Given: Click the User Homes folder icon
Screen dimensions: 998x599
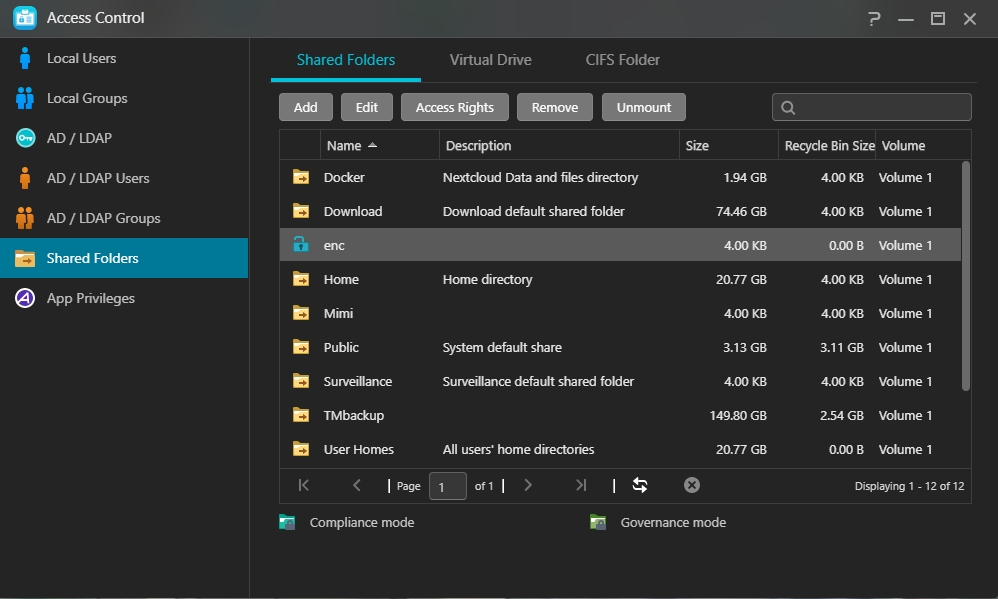Looking at the screenshot, I should (x=301, y=449).
